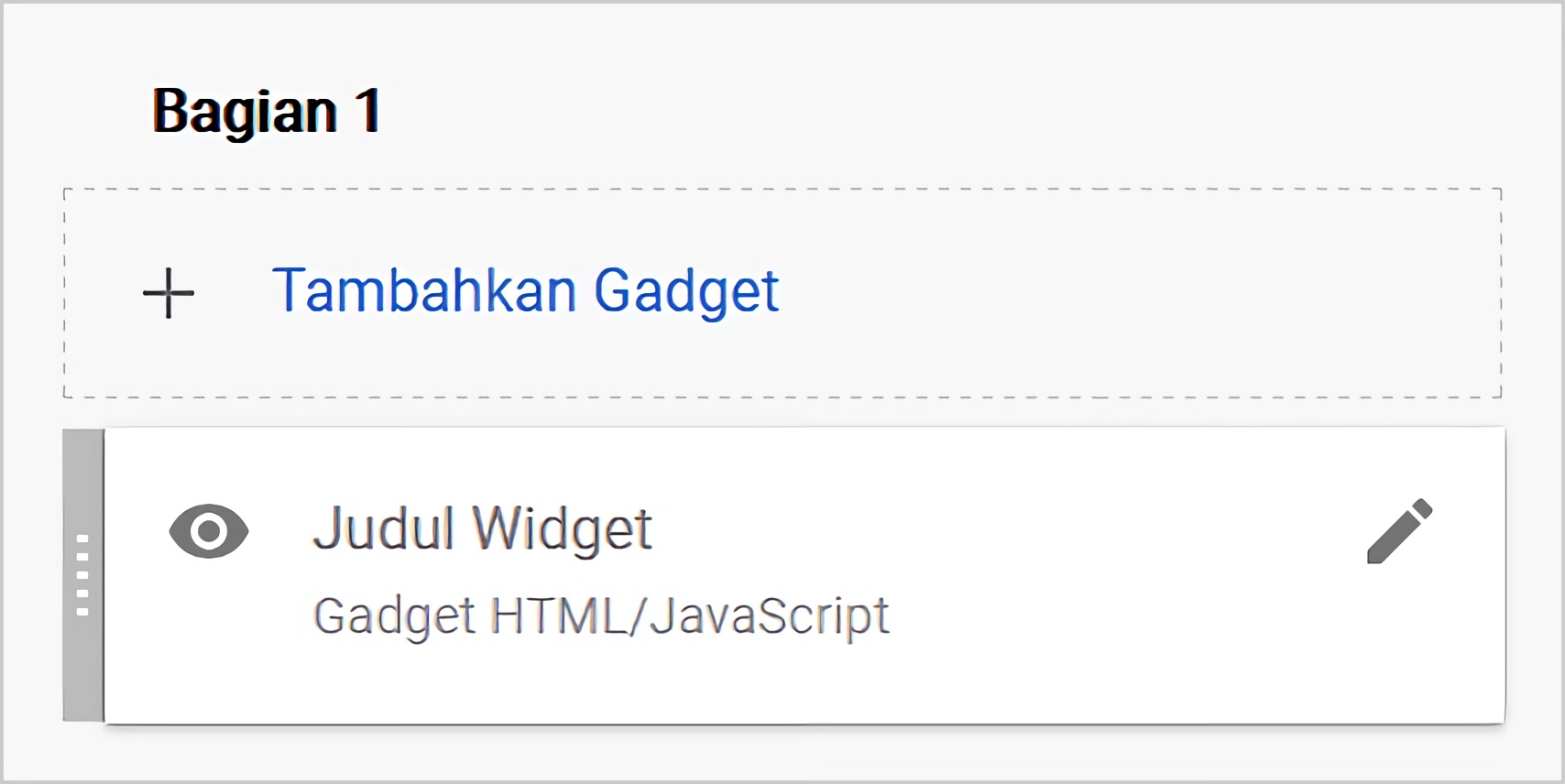Image resolution: width=1565 pixels, height=784 pixels.
Task: Toggle visibility of Judul Widget with the eye icon
Action: point(209,531)
